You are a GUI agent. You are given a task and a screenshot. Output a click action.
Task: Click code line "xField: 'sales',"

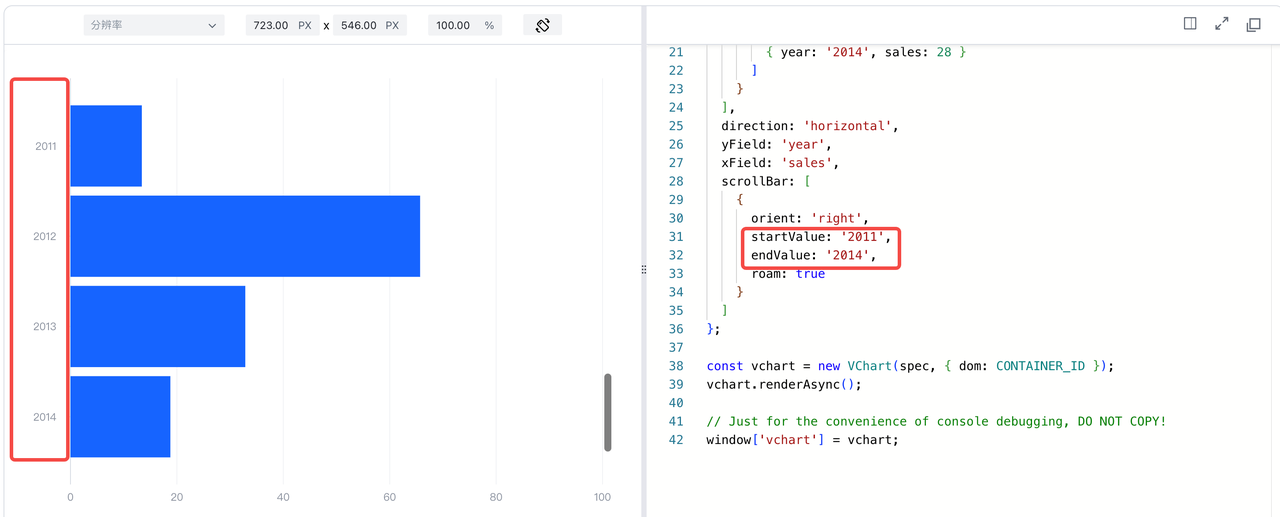[x=780, y=162]
